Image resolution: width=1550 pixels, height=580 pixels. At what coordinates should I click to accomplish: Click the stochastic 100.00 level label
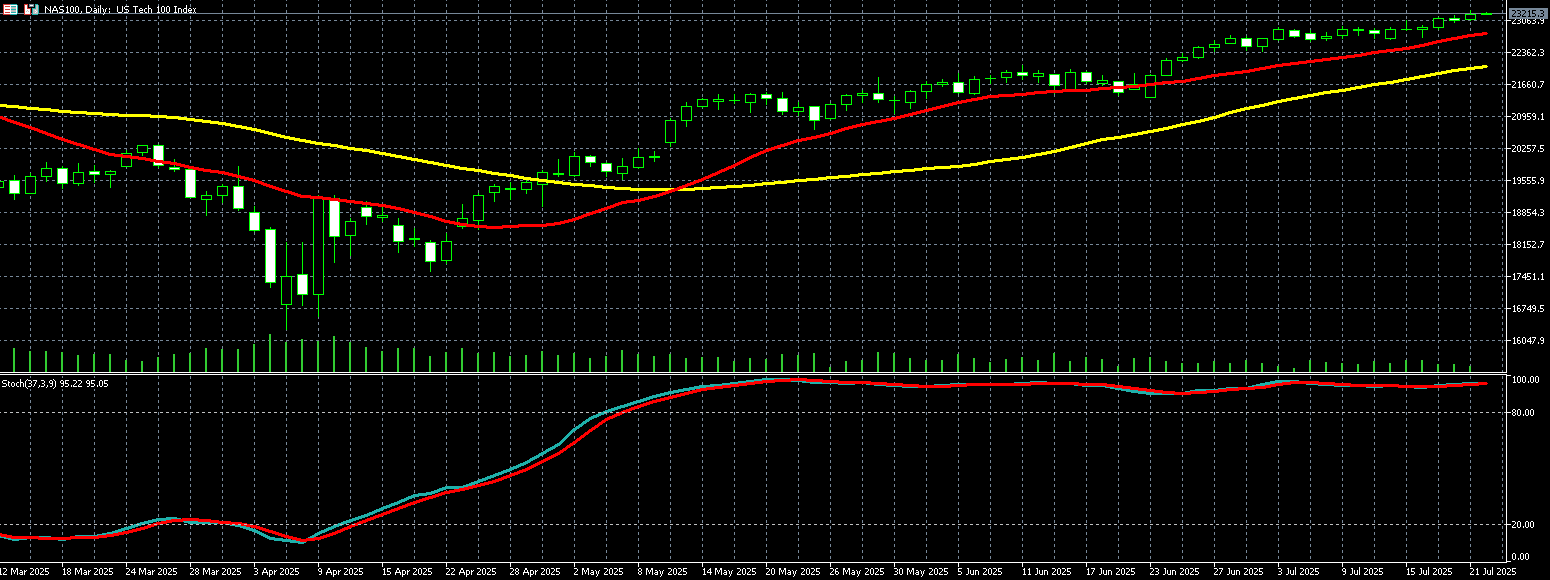point(1525,380)
